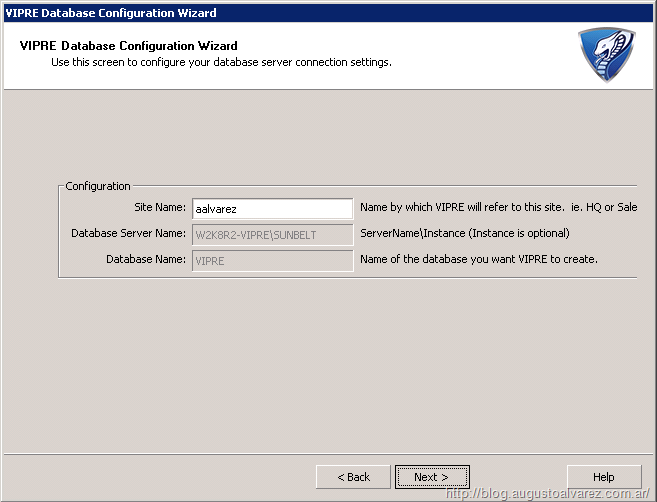Image resolution: width=657 pixels, height=502 pixels.
Task: Open Help for the wizard
Action: pyautogui.click(x=603, y=477)
